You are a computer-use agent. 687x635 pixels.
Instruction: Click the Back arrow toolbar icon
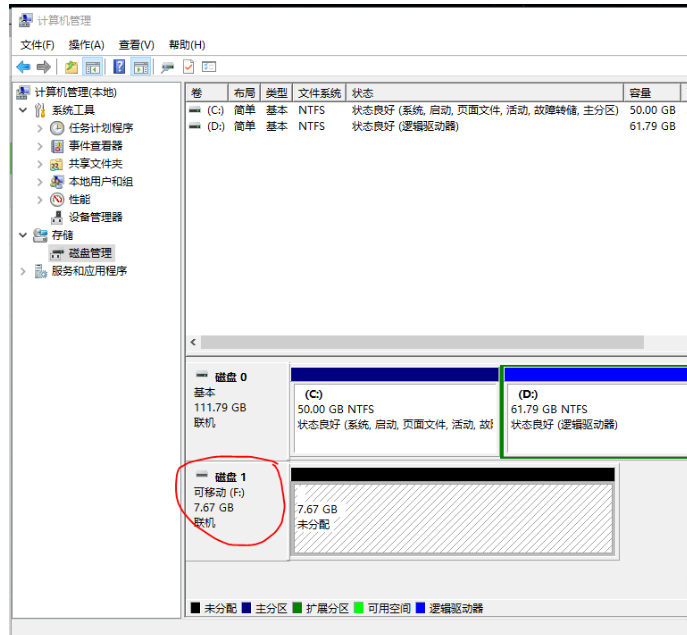[23, 67]
